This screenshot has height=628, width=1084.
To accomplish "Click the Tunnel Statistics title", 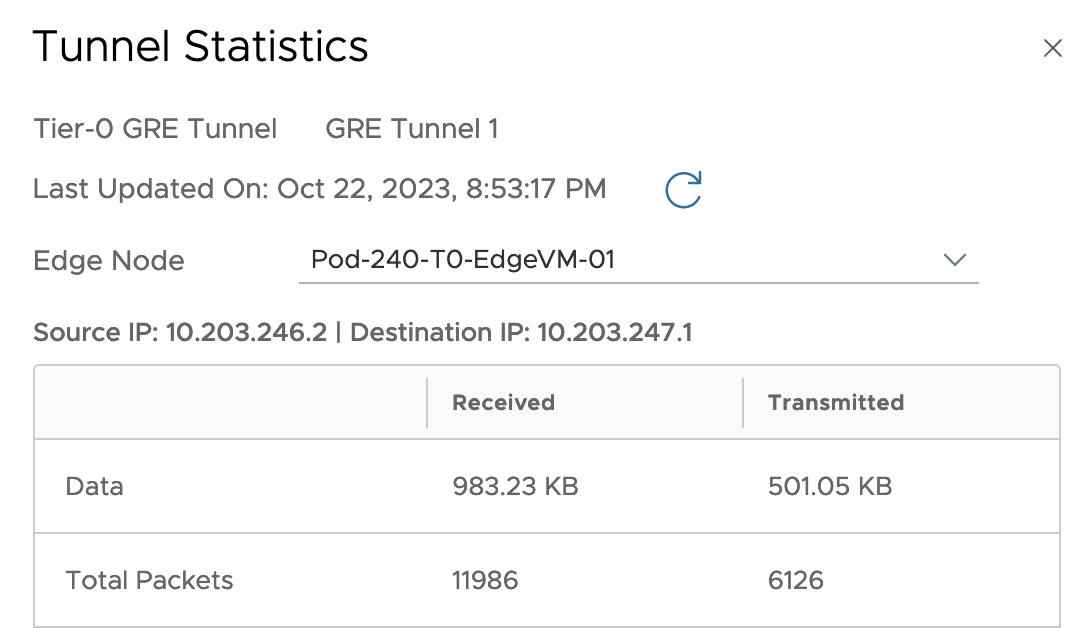I will (x=201, y=47).
